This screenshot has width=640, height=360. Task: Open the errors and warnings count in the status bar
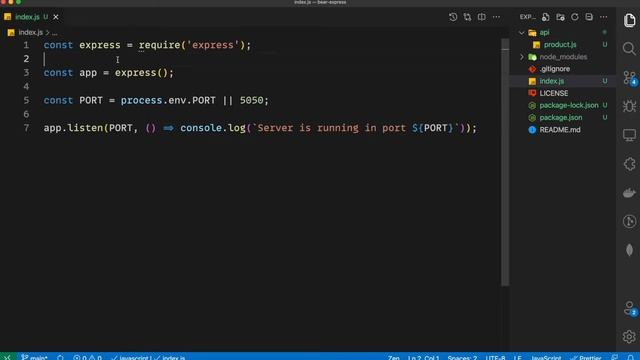(87, 357)
